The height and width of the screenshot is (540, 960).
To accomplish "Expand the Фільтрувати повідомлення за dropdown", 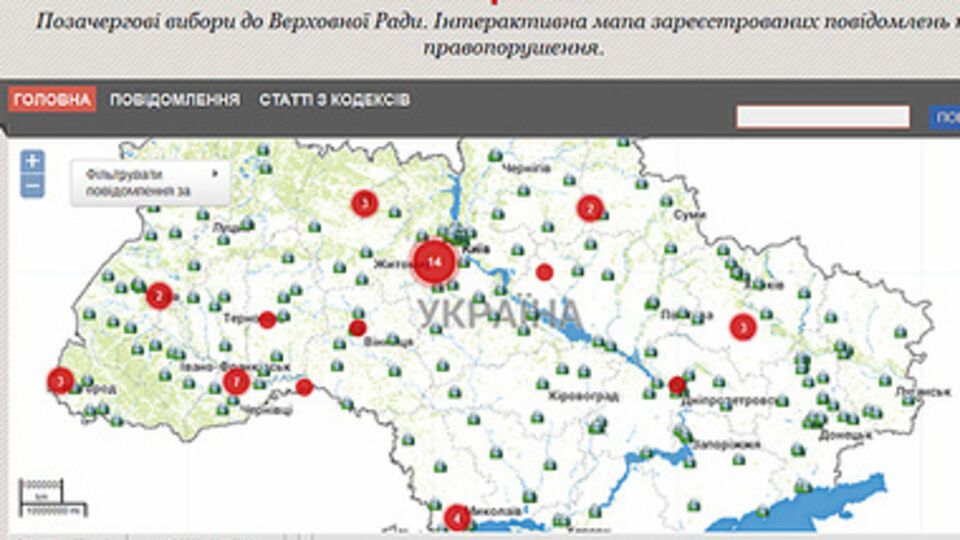I will tap(151, 183).
